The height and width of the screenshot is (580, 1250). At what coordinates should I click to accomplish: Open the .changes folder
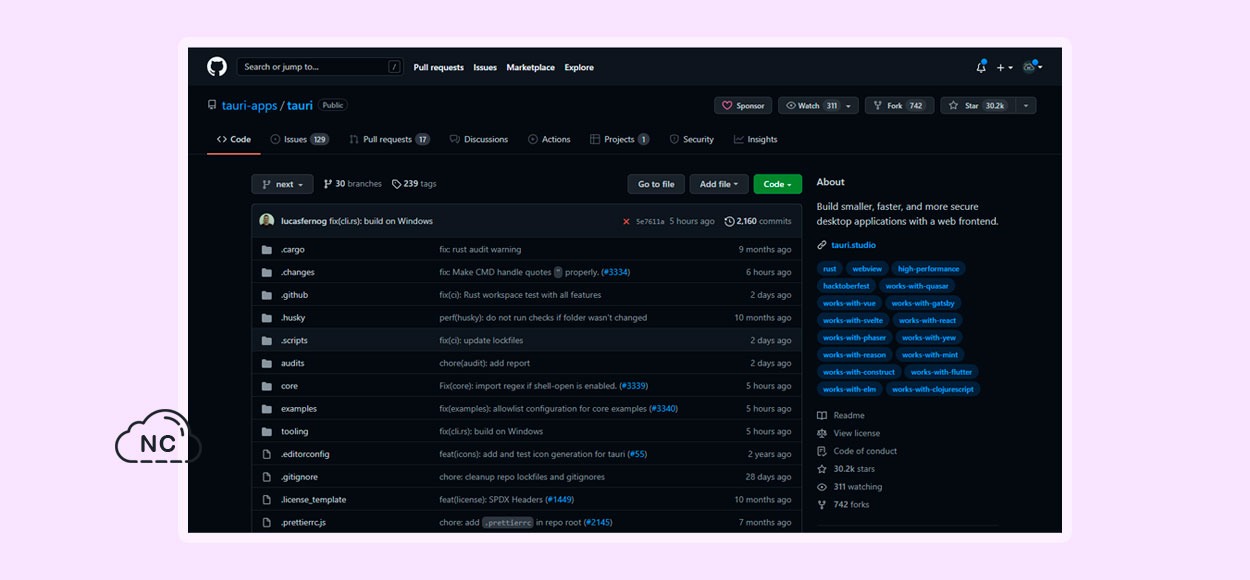(298, 272)
